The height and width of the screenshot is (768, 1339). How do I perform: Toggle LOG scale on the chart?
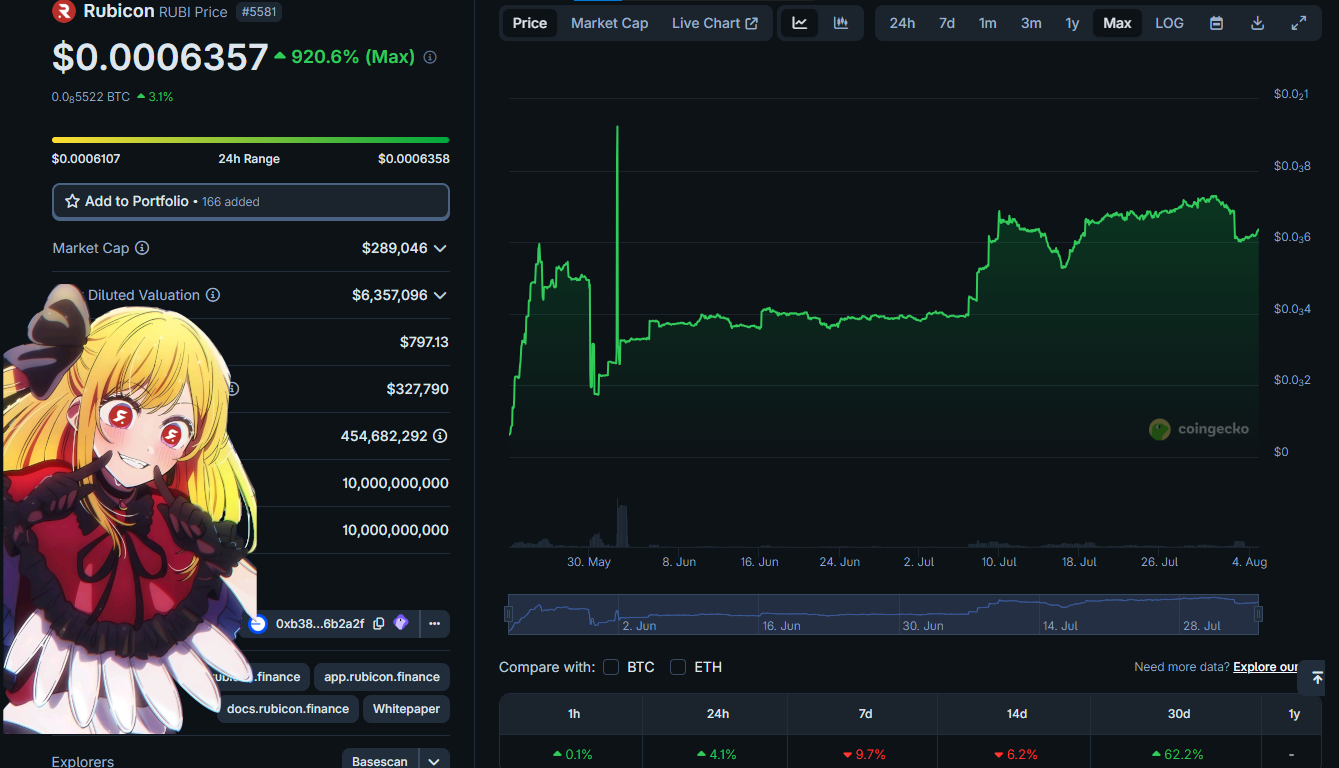1169,23
